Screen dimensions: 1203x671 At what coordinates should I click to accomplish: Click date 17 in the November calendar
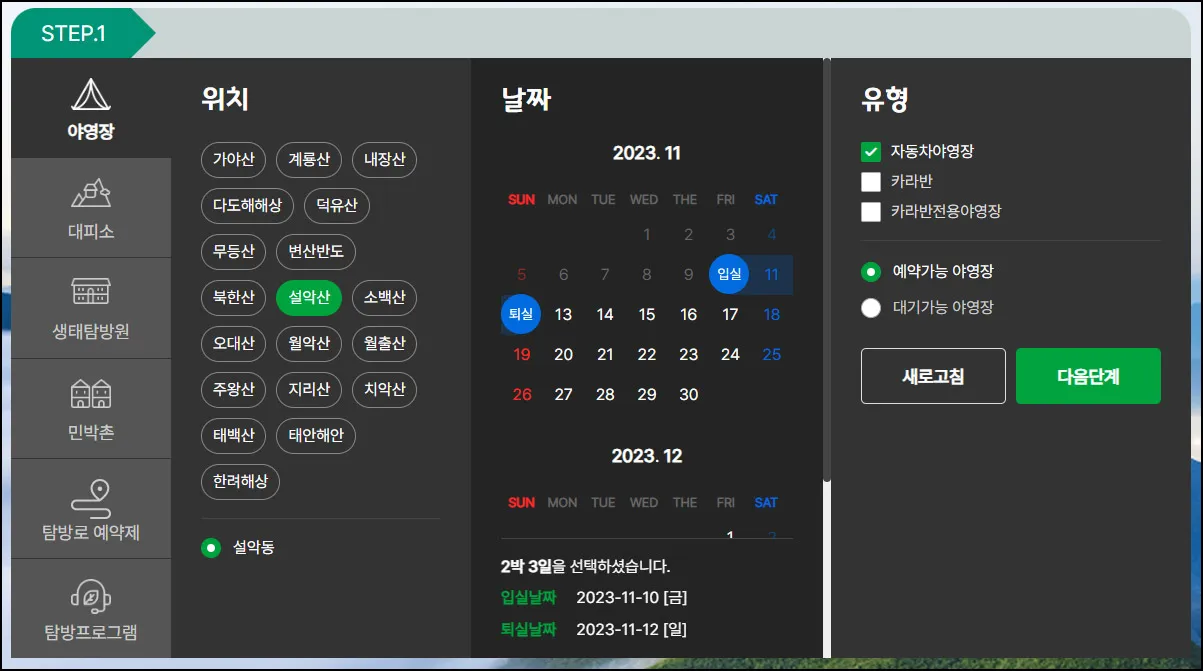click(730, 313)
